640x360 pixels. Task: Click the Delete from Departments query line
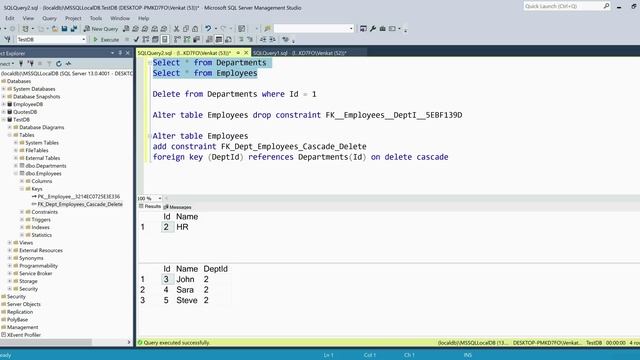coord(234,94)
